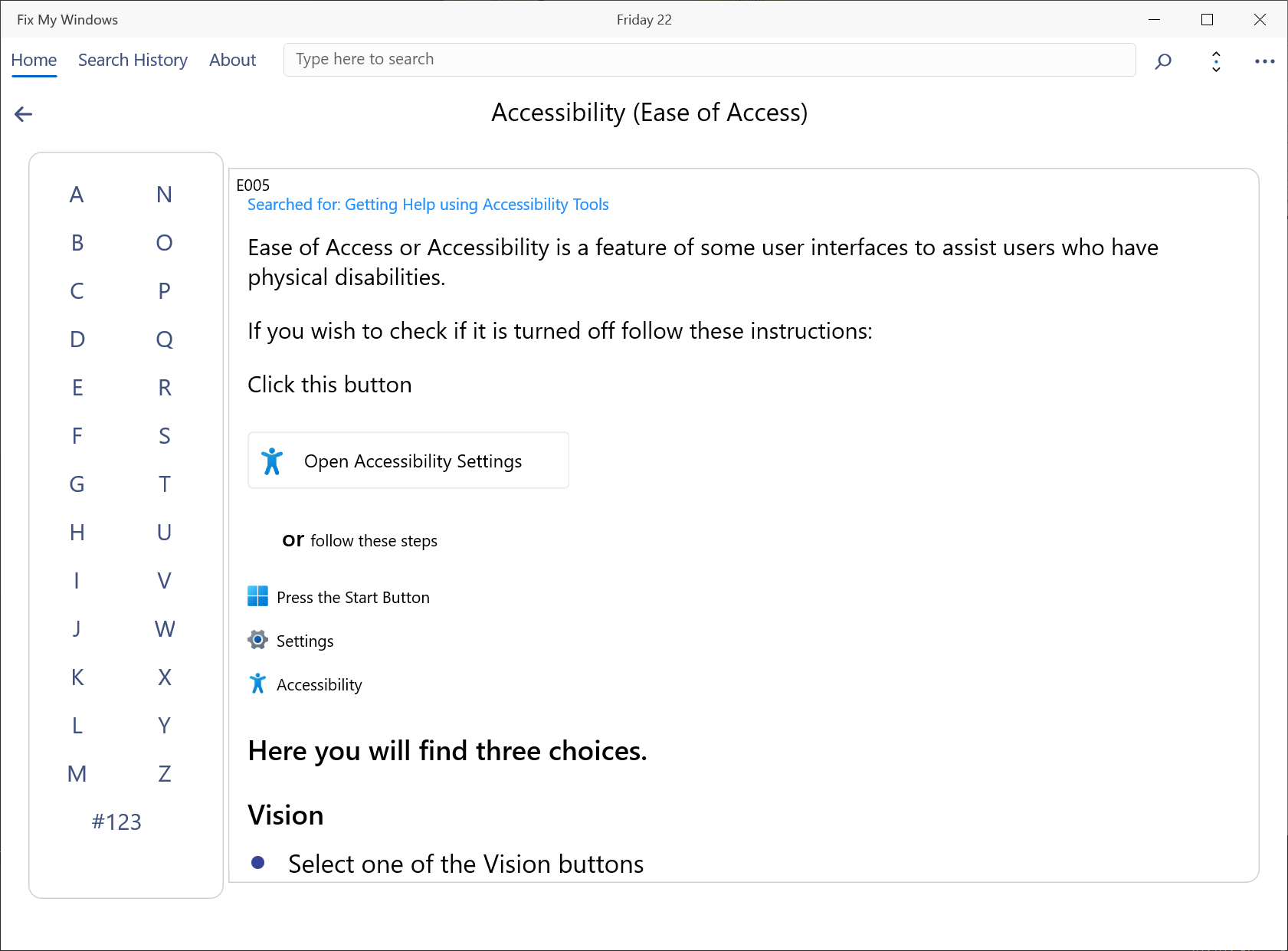This screenshot has height=951, width=1288.
Task: Select letter W in alphabet index
Action: tap(164, 629)
